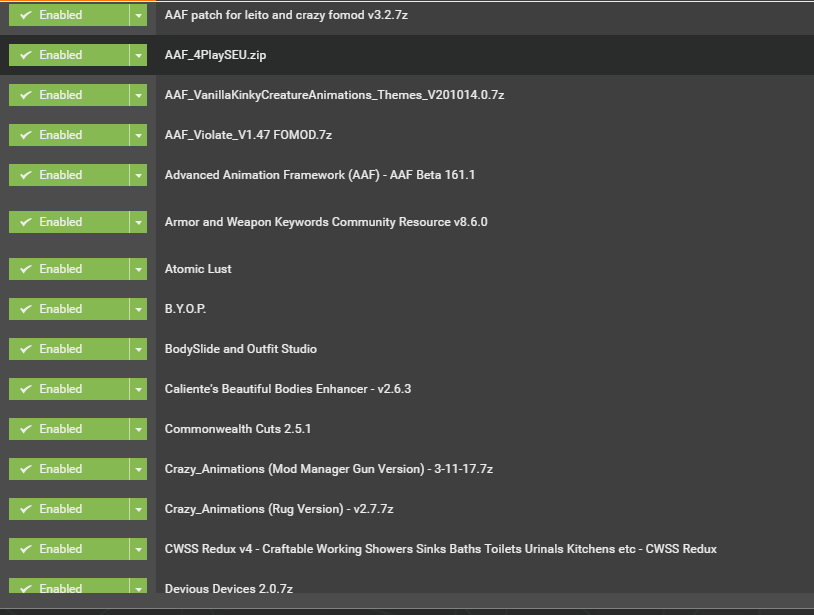Select Caliente's Beautiful Bodies Enhancer - v2.6.3

coord(288,389)
